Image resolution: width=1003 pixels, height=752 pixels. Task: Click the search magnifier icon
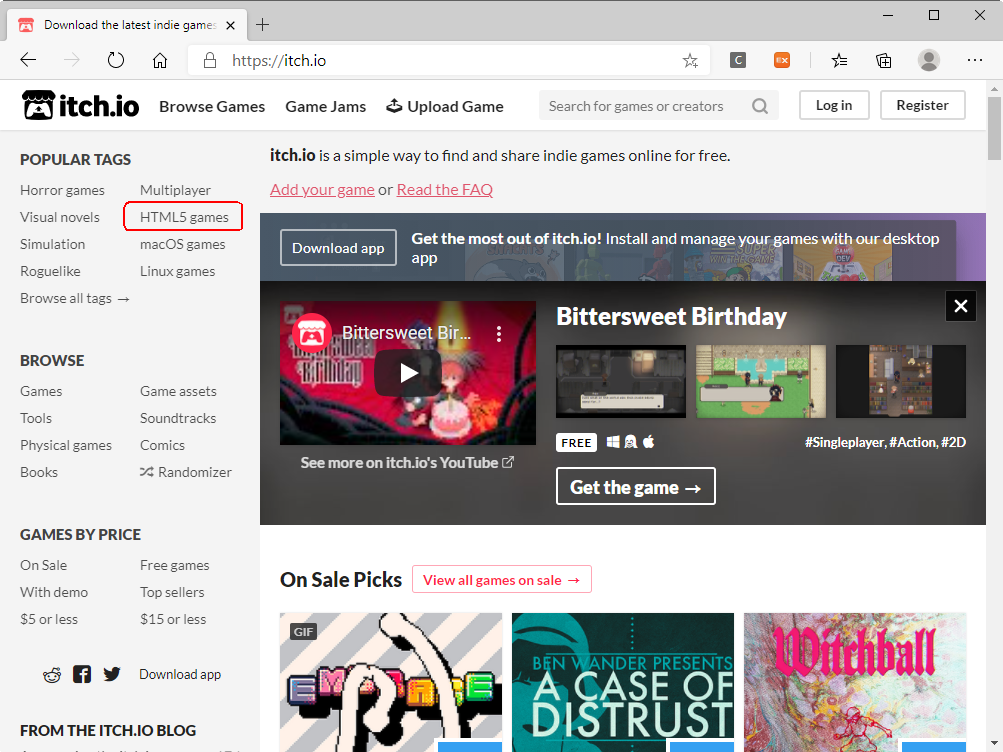pos(760,106)
